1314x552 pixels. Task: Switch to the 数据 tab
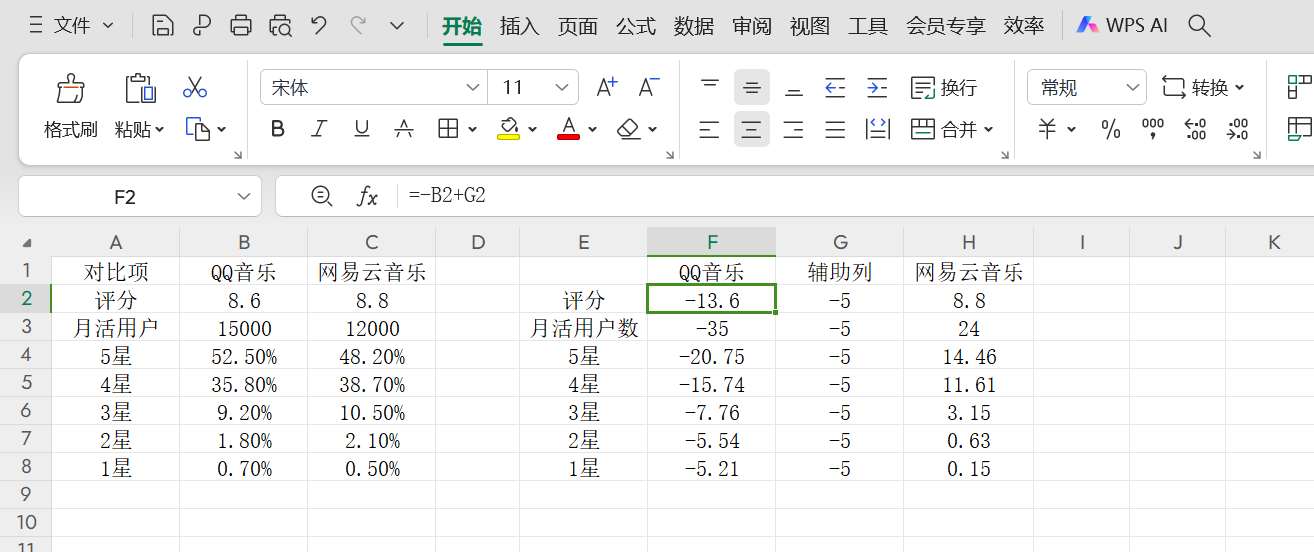pos(694,26)
